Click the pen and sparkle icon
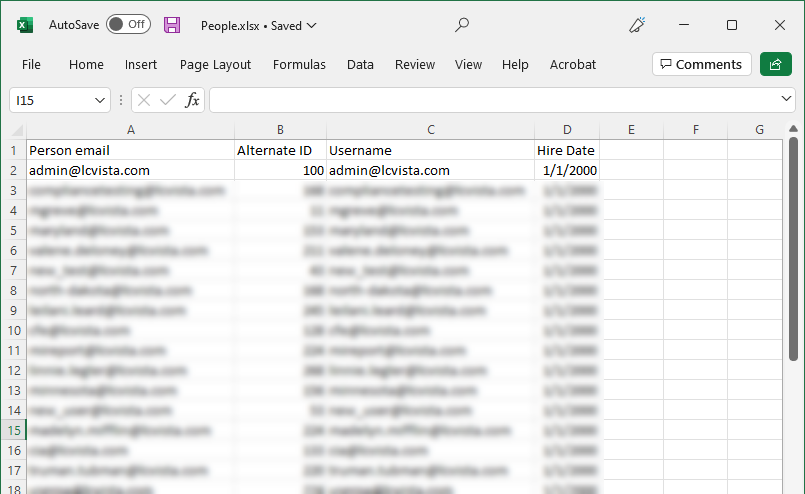805x494 pixels. 637,25
